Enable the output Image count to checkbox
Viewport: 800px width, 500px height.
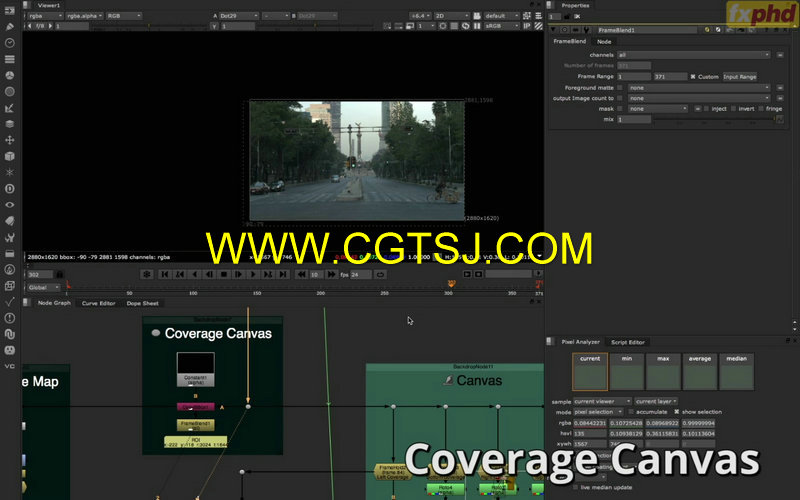[620, 98]
